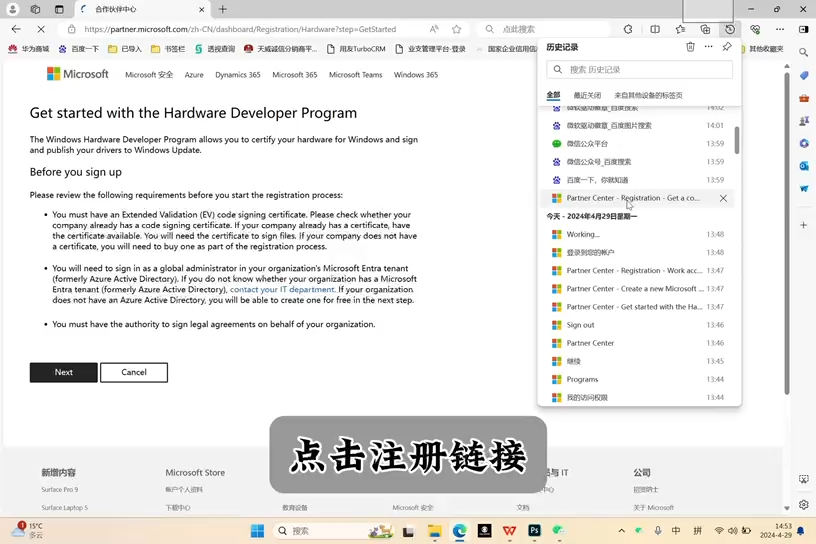
Task: Open the Programs history entry
Action: coord(638,379)
